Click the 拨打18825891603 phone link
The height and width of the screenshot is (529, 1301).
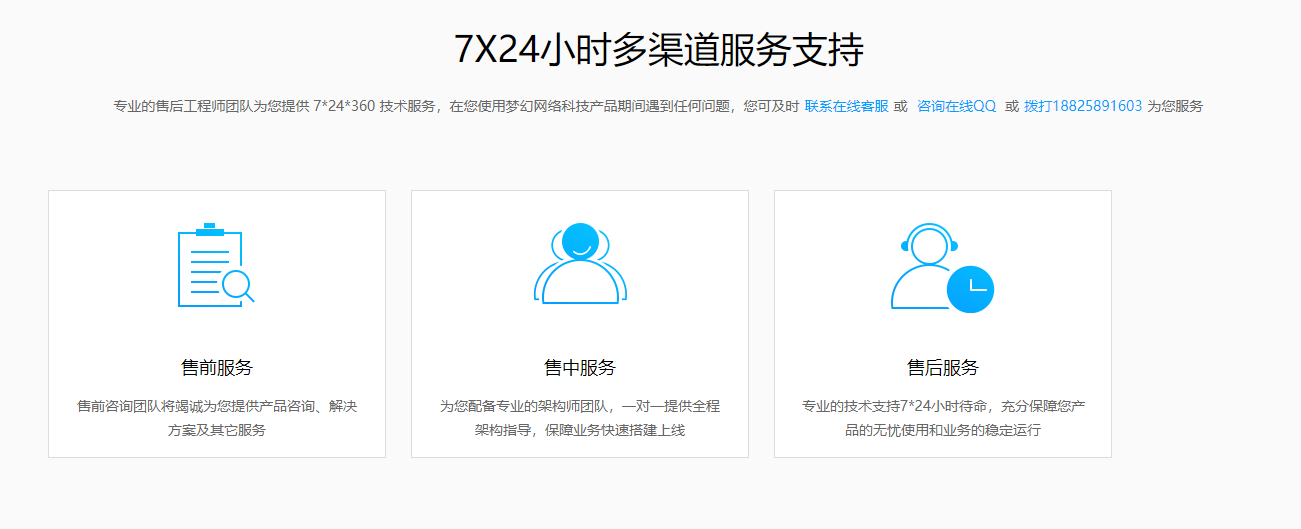click(1083, 106)
